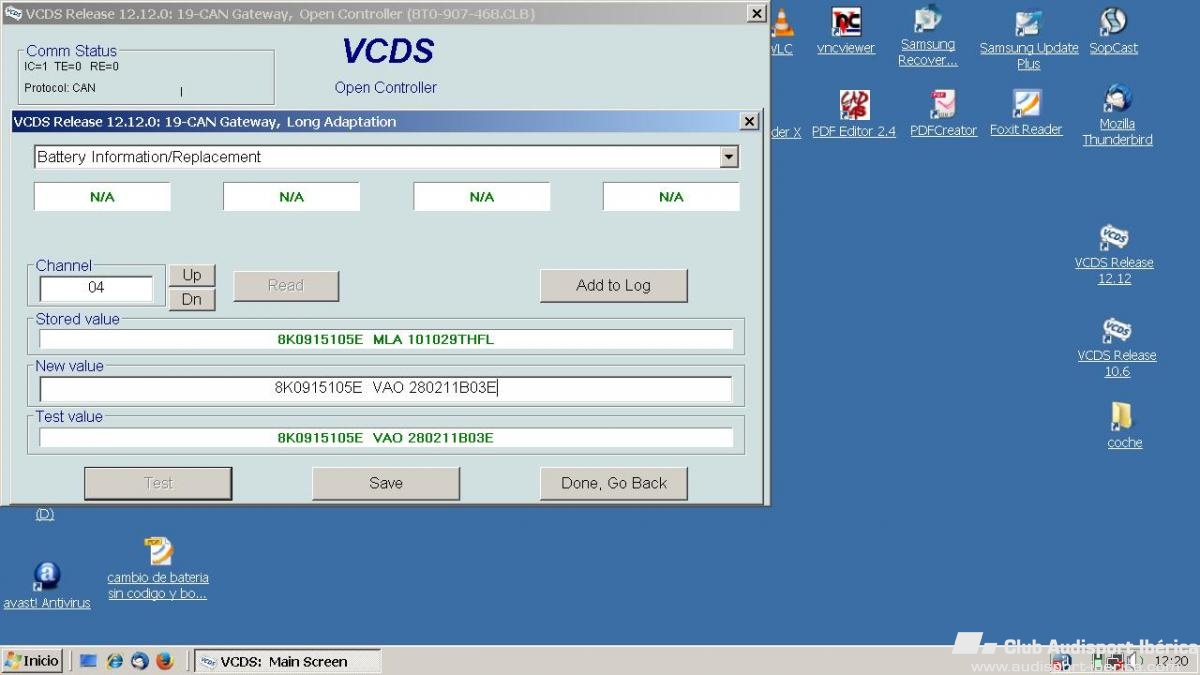Click the Add to Log button
The height and width of the screenshot is (675, 1200).
[613, 285]
